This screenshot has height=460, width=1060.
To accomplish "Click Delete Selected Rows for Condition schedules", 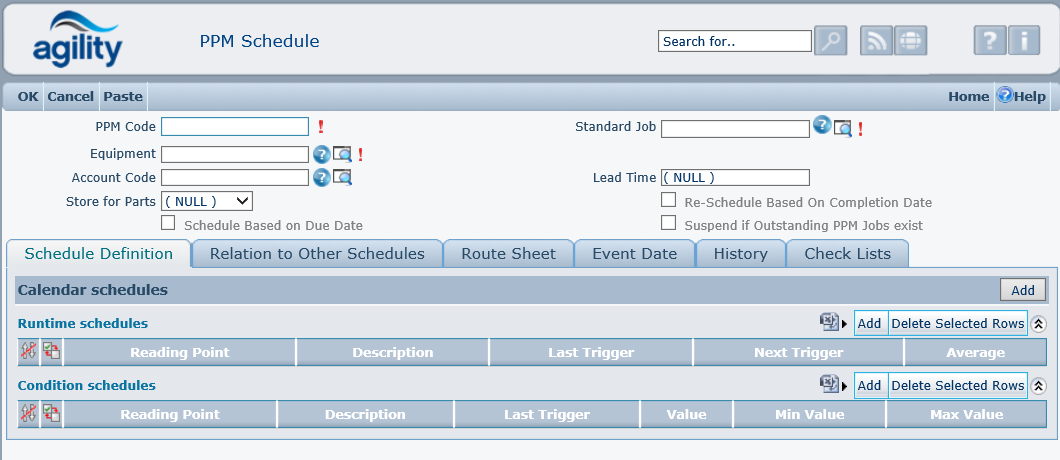I will point(957,386).
